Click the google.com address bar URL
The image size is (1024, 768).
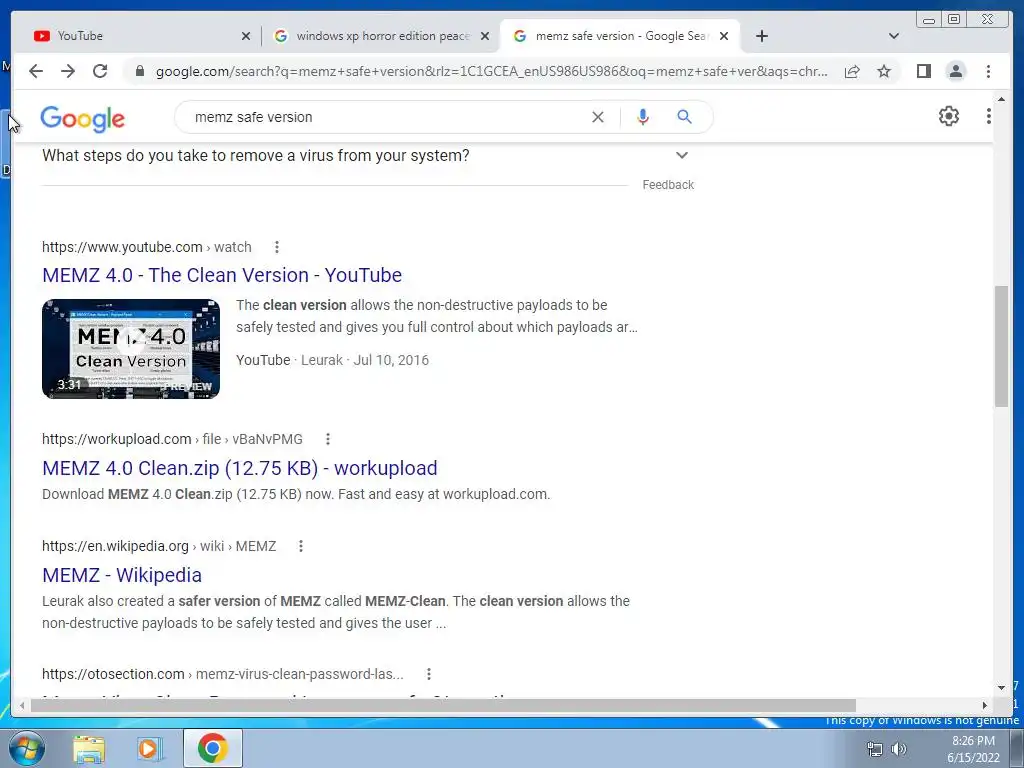(492, 71)
